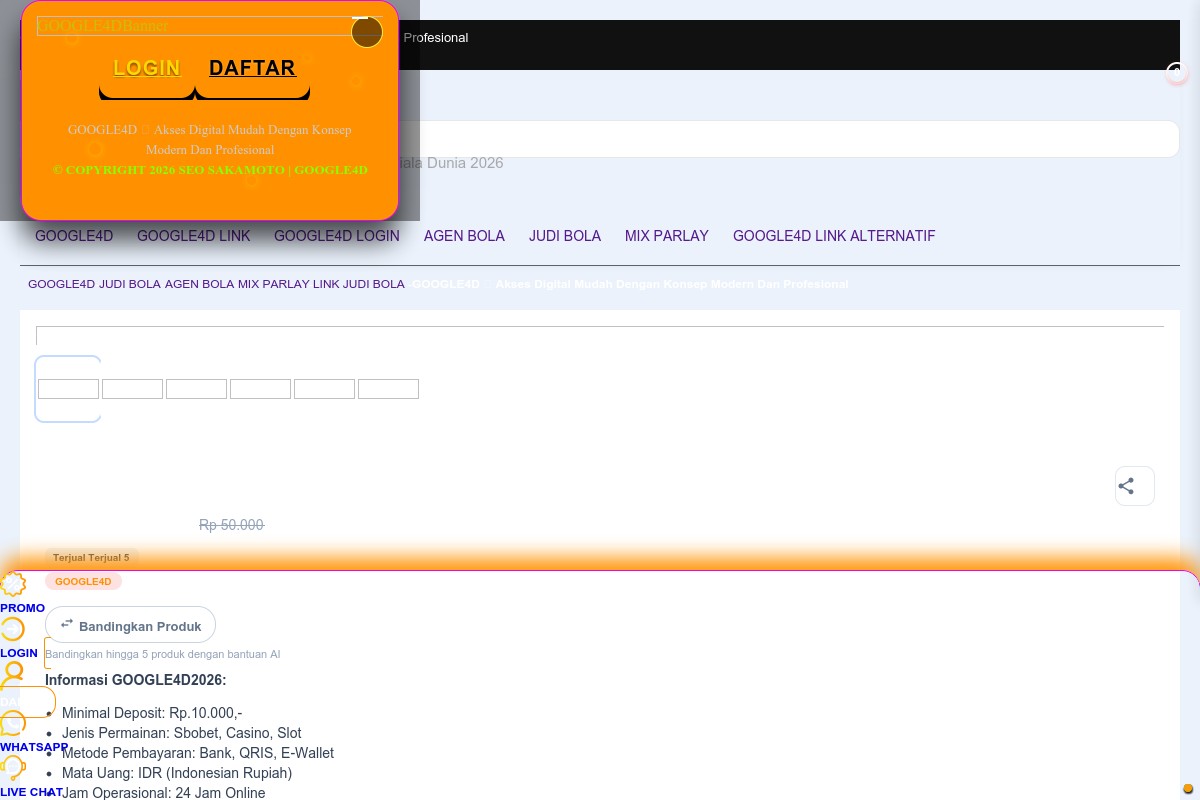Viewport: 1200px width, 800px height.
Task: Click the WHATSAPP sidebar label
Action: pos(34,747)
